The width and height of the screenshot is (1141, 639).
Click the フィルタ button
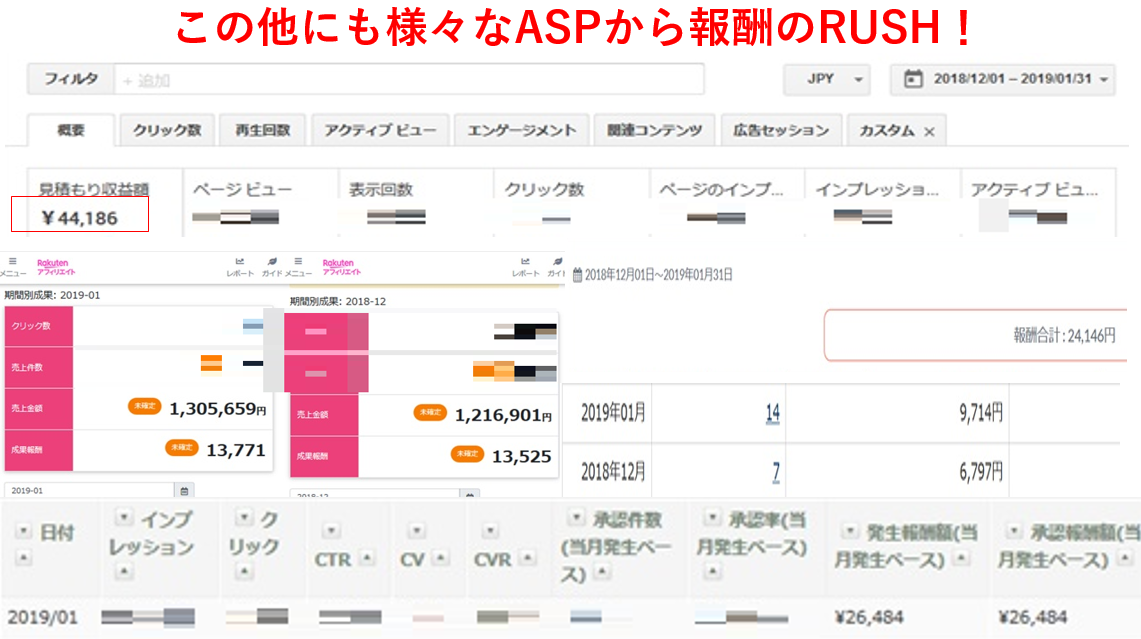point(69,79)
